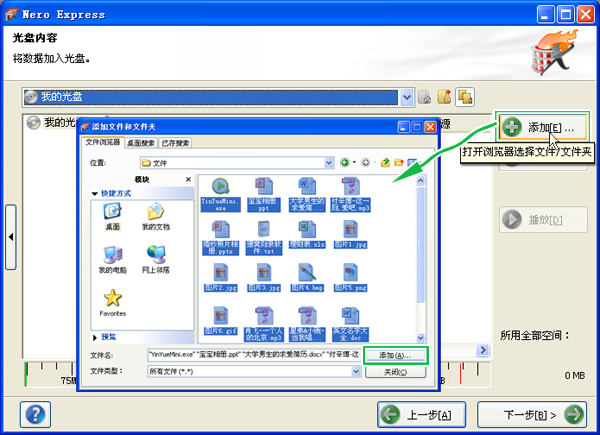
Task: Select the 付辛博 mp3 file
Action: tap(350, 195)
